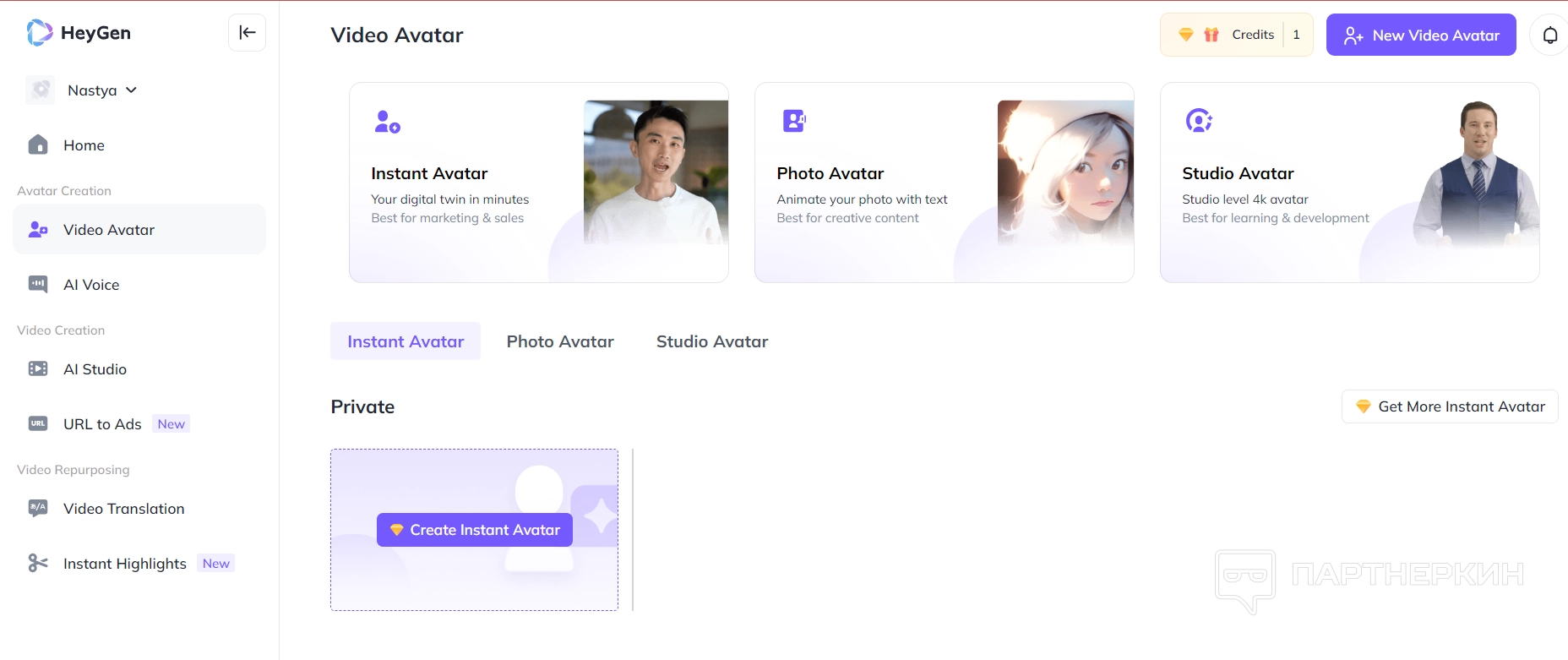Click the 'Studio level 4k avatar' text
The image size is (1568, 660).
(x=1245, y=199)
